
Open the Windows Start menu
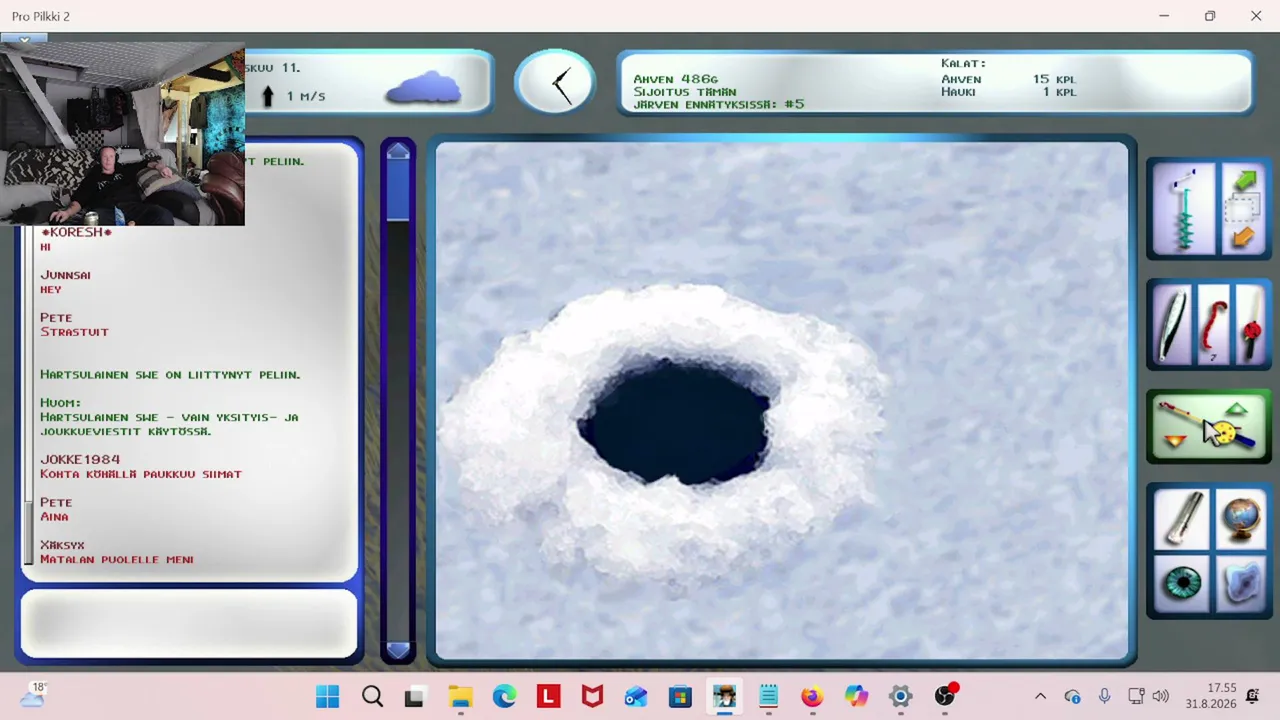(327, 696)
